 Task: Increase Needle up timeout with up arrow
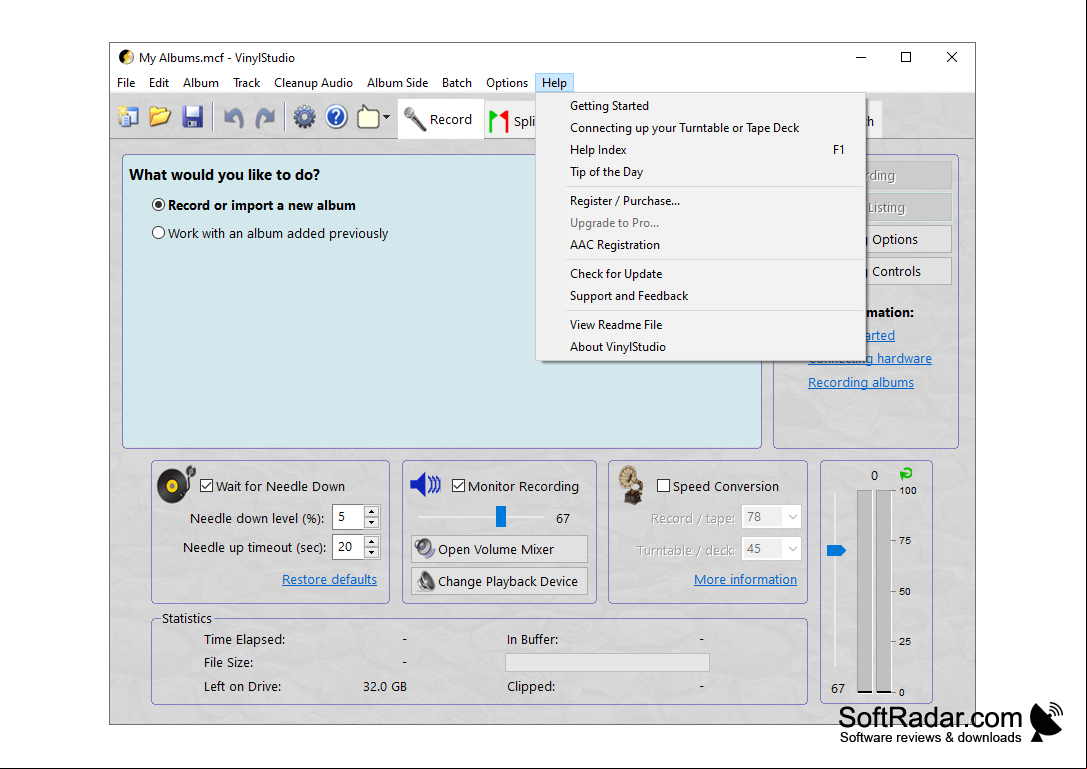[x=372, y=542]
